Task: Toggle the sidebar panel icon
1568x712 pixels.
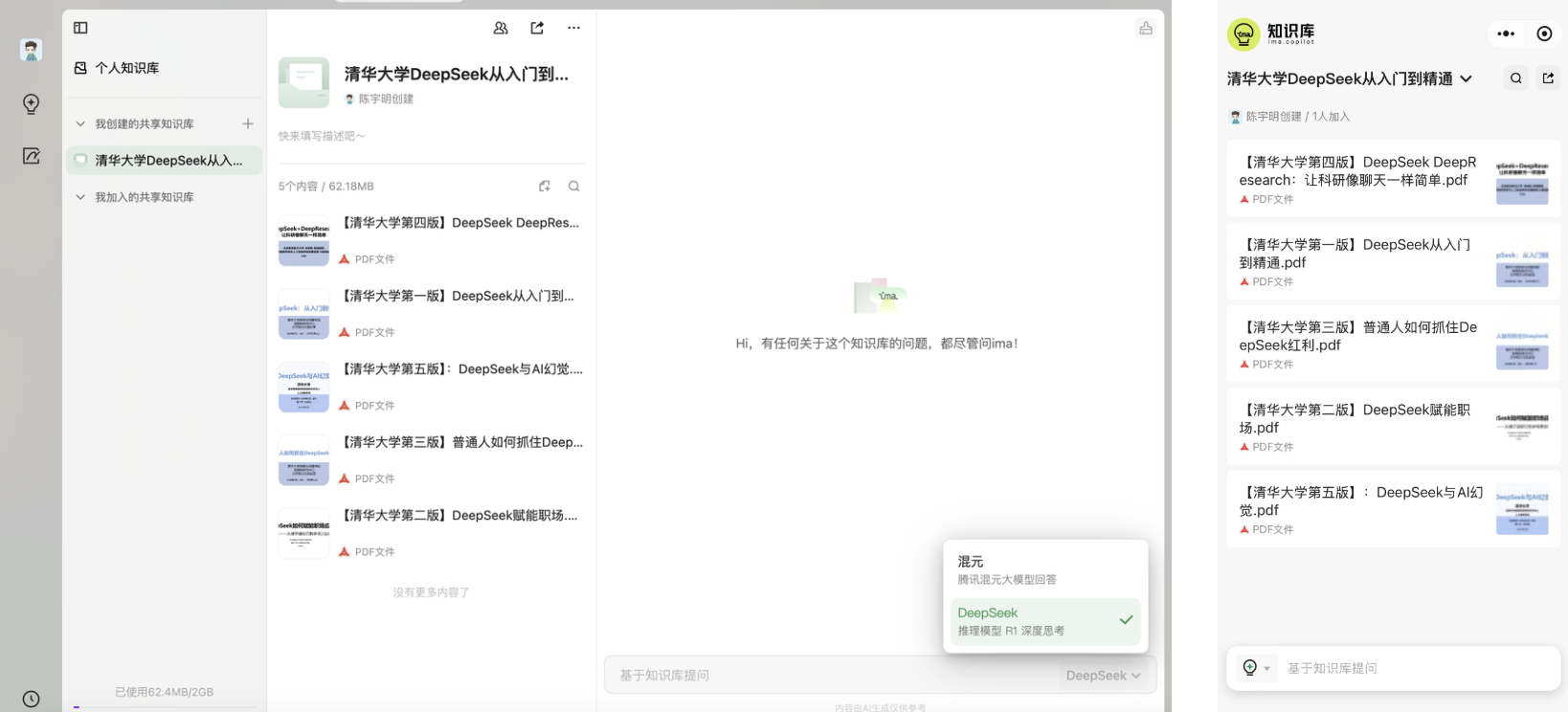Action: [x=80, y=28]
